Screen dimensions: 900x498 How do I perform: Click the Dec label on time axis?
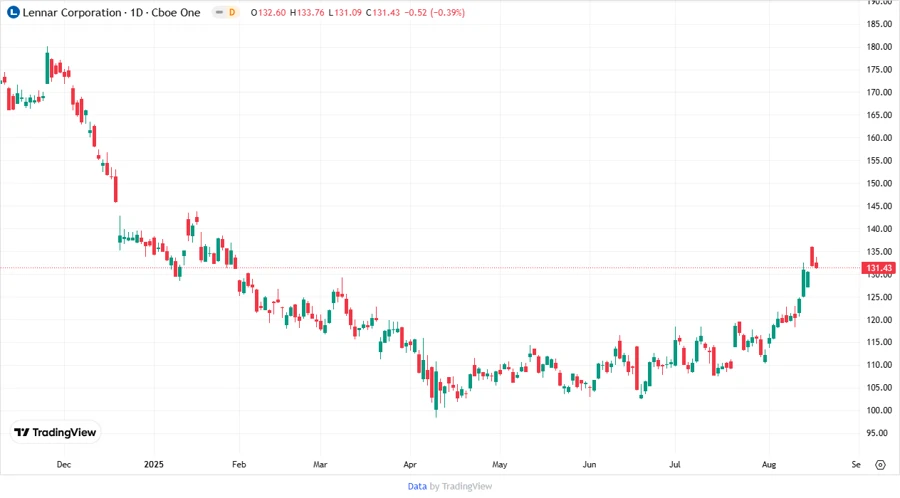(x=64, y=465)
